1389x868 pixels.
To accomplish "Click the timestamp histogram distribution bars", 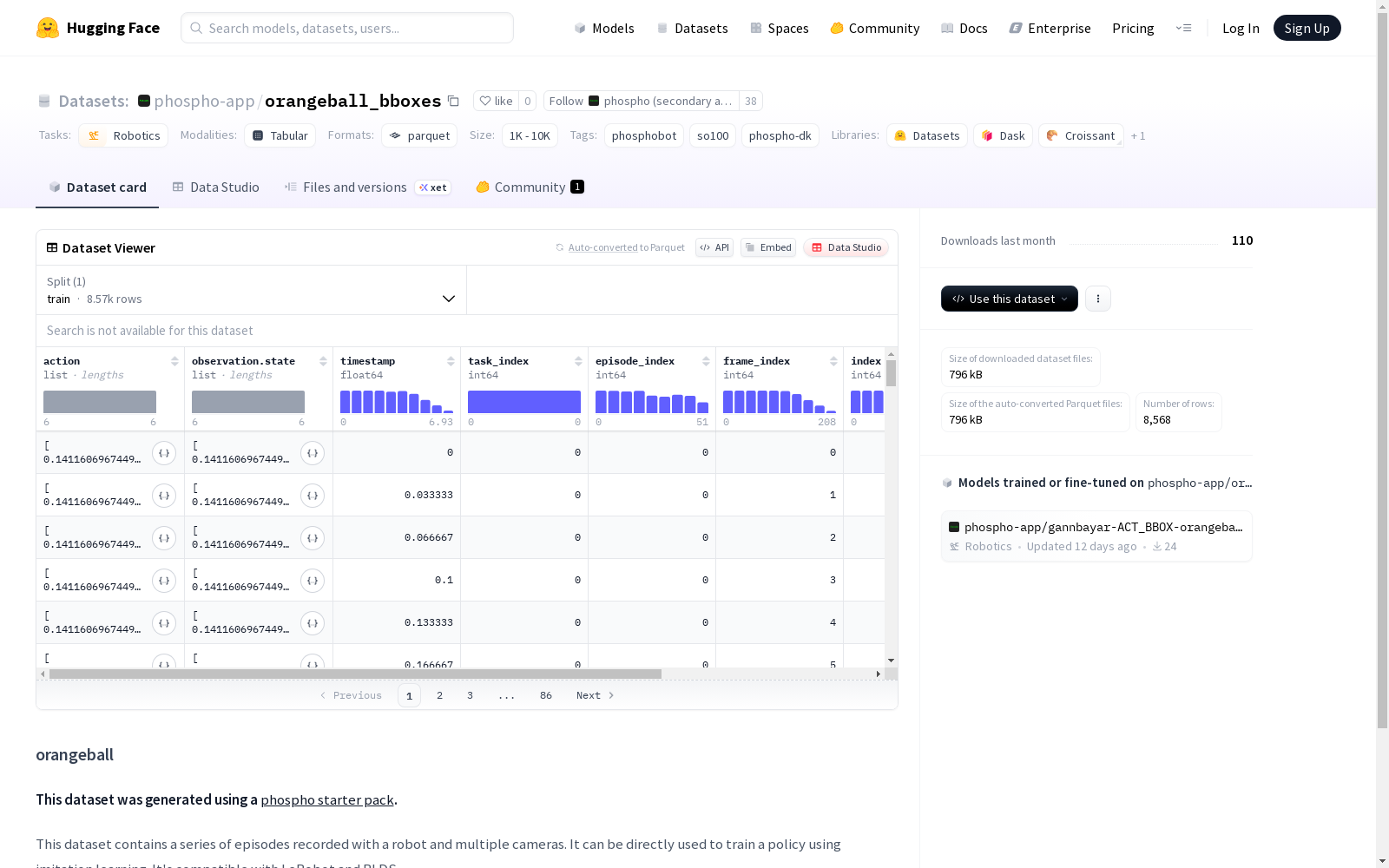I will (397, 401).
